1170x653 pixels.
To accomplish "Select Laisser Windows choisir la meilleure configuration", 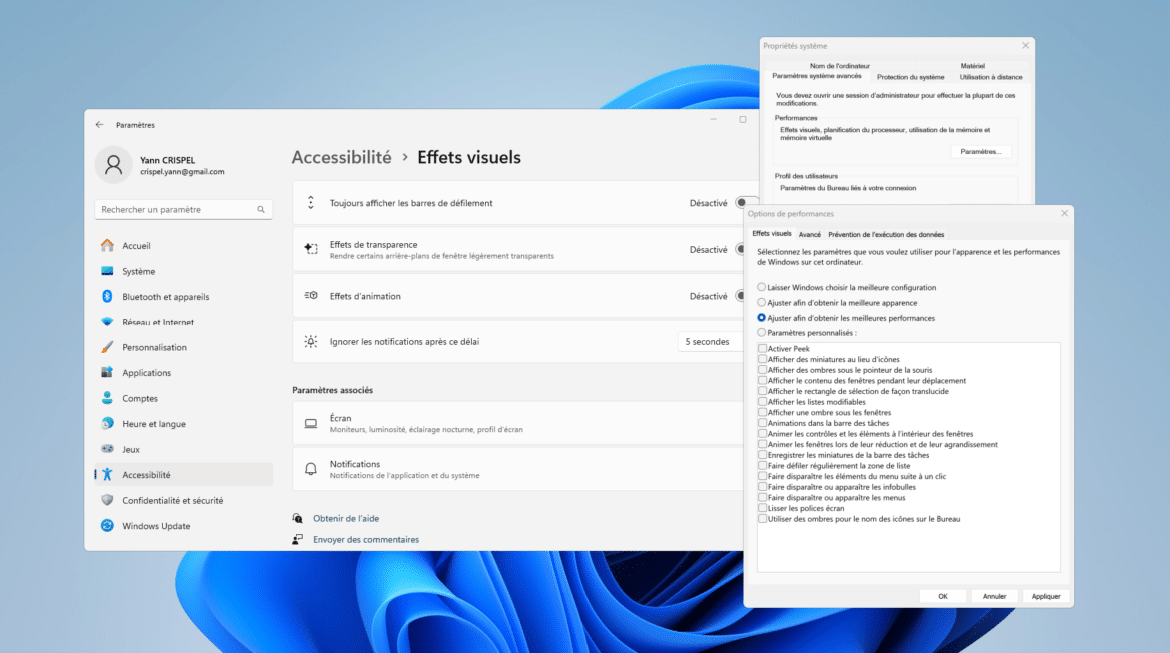I will pyautogui.click(x=760, y=288).
